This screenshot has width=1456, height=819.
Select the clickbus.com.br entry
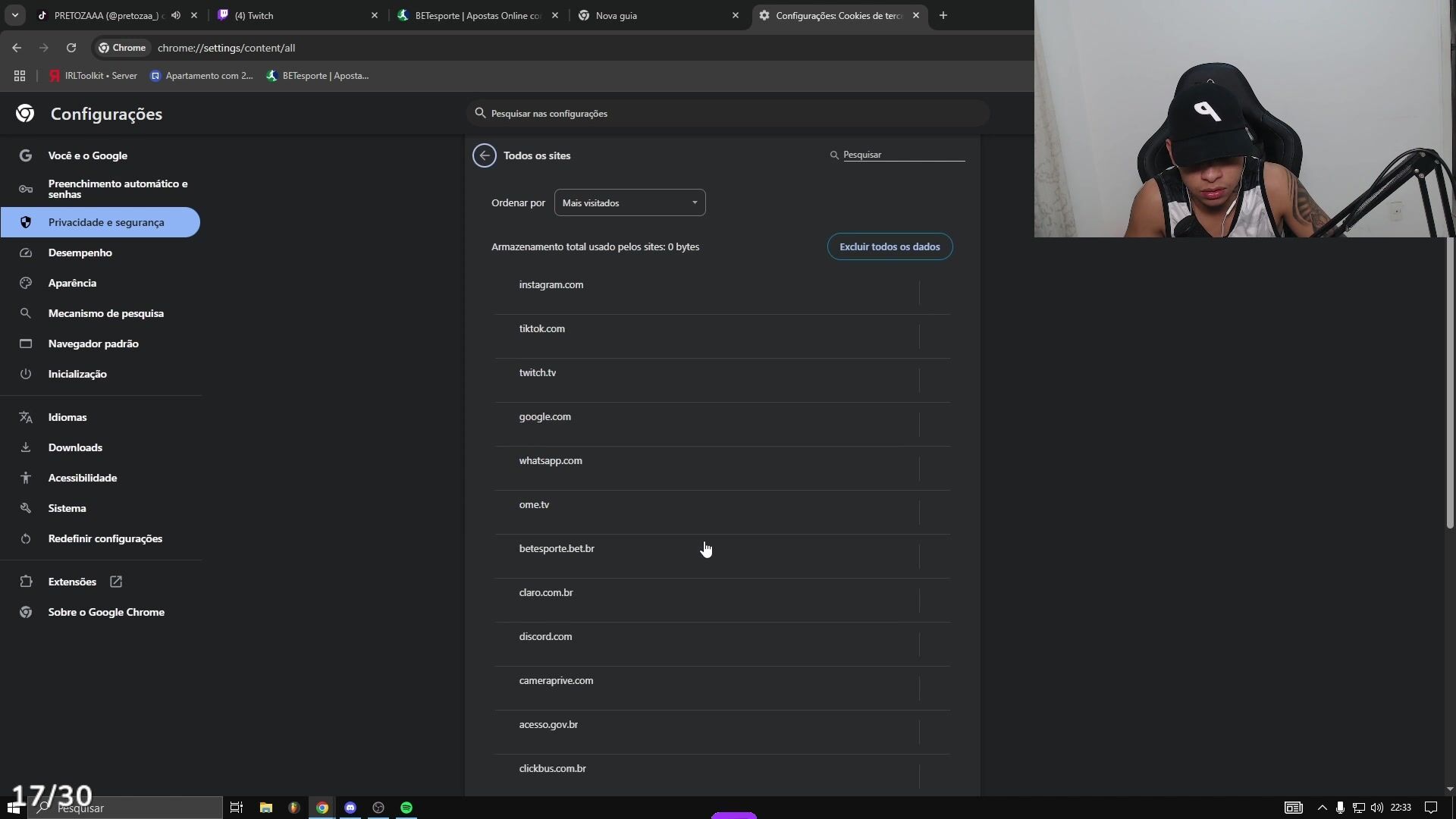[x=722, y=775]
